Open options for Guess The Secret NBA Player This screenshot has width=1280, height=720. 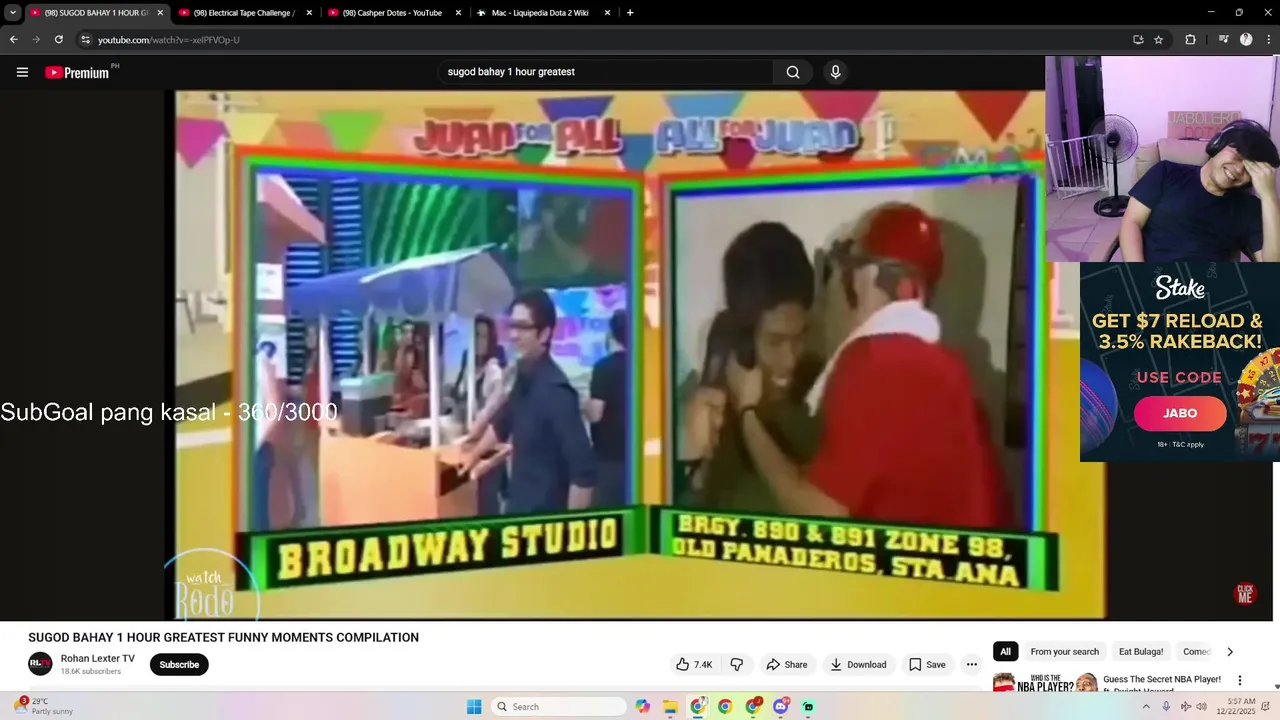tap(1239, 680)
